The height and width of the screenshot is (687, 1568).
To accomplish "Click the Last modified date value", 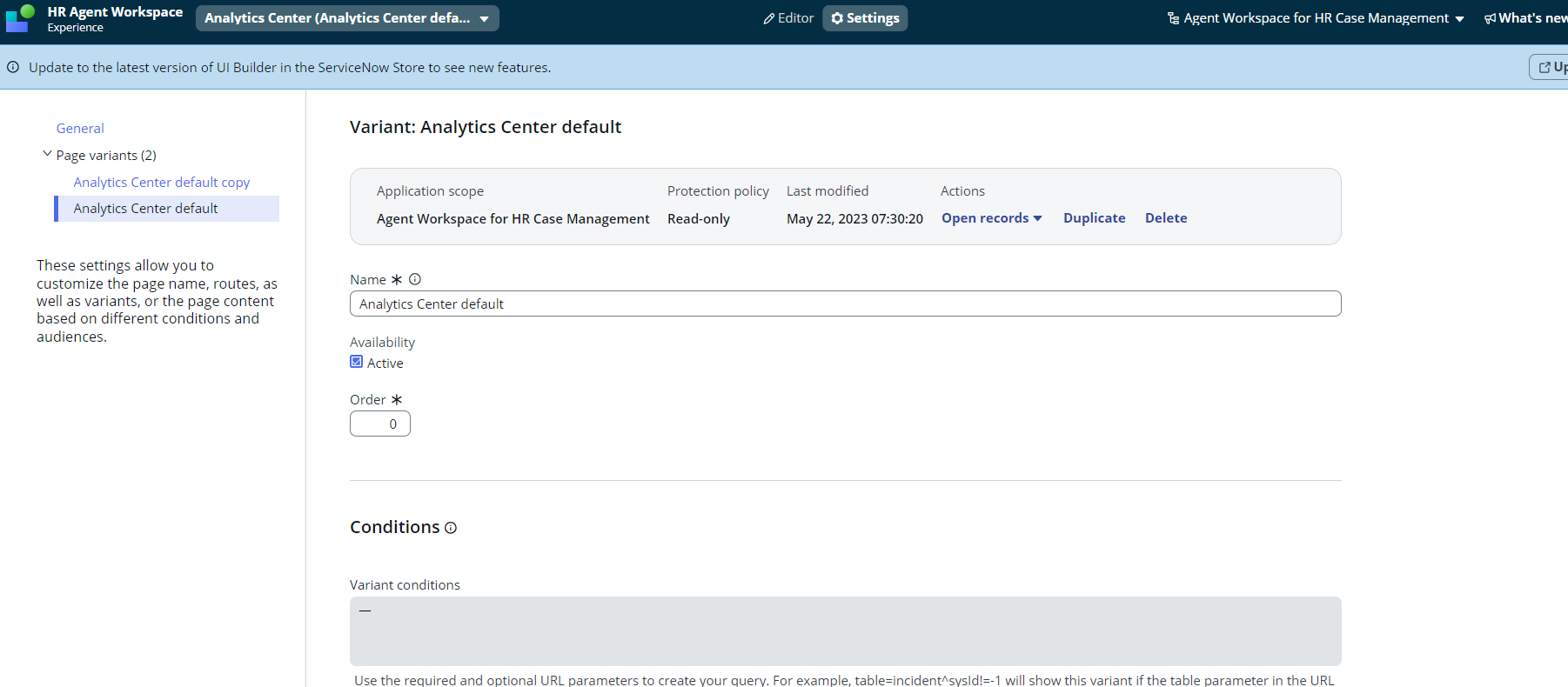I will point(854,219).
